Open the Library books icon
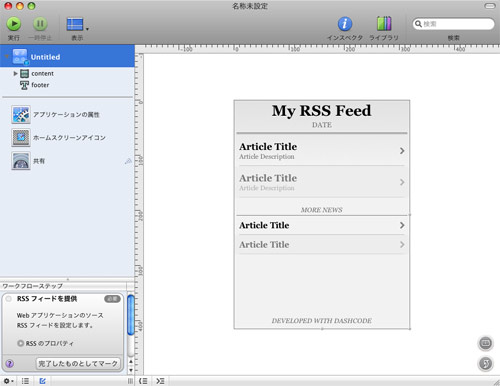 click(384, 23)
